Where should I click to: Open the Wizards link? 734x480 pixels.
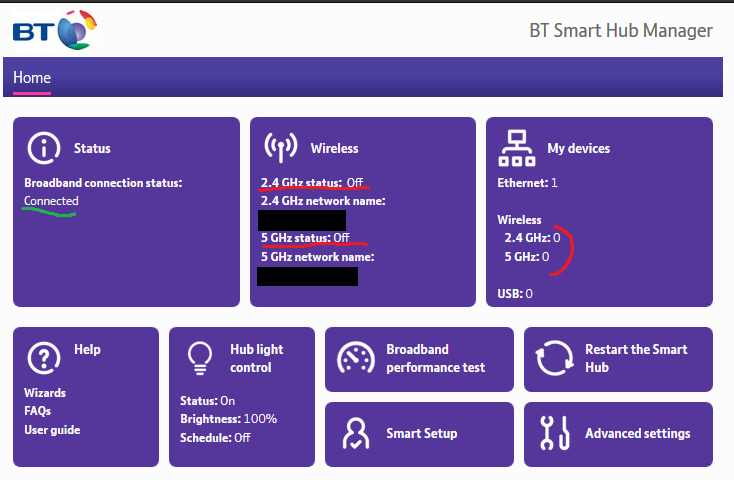click(x=44, y=393)
